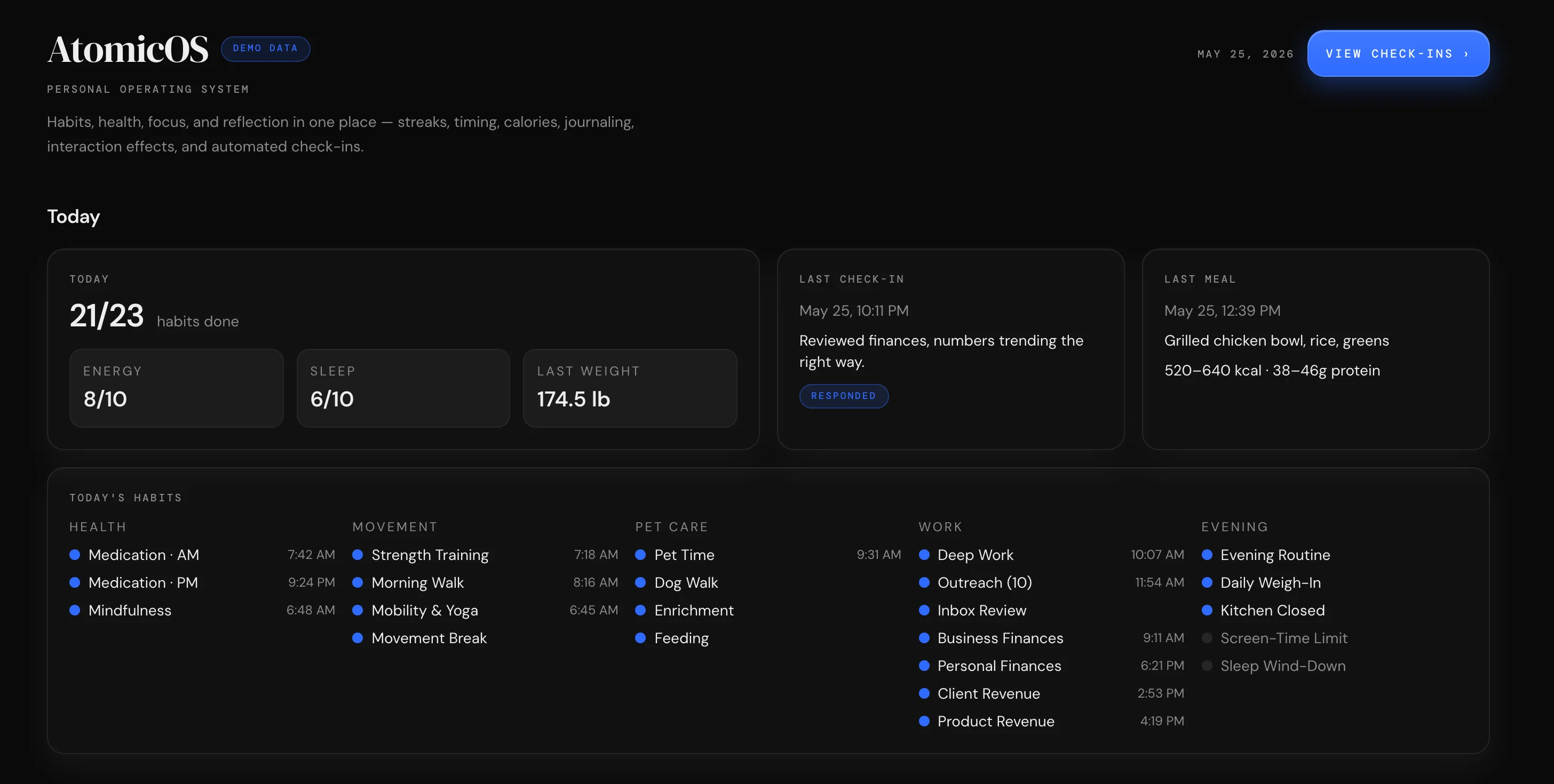Click the "Reviewed finances" check-in note

941,351
